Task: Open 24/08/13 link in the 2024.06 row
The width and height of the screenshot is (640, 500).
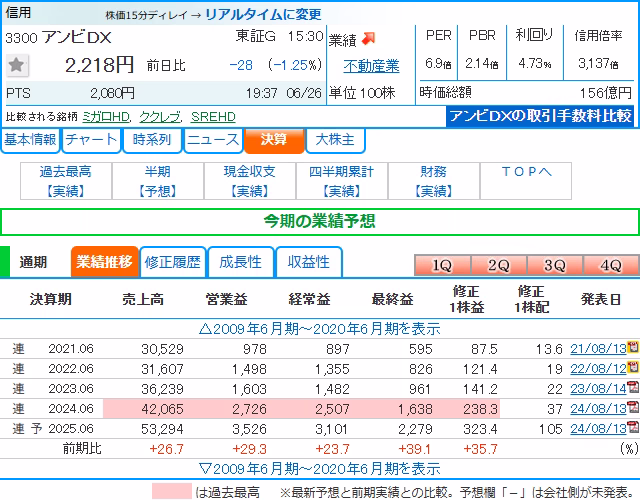Action: pyautogui.click(x=598, y=409)
